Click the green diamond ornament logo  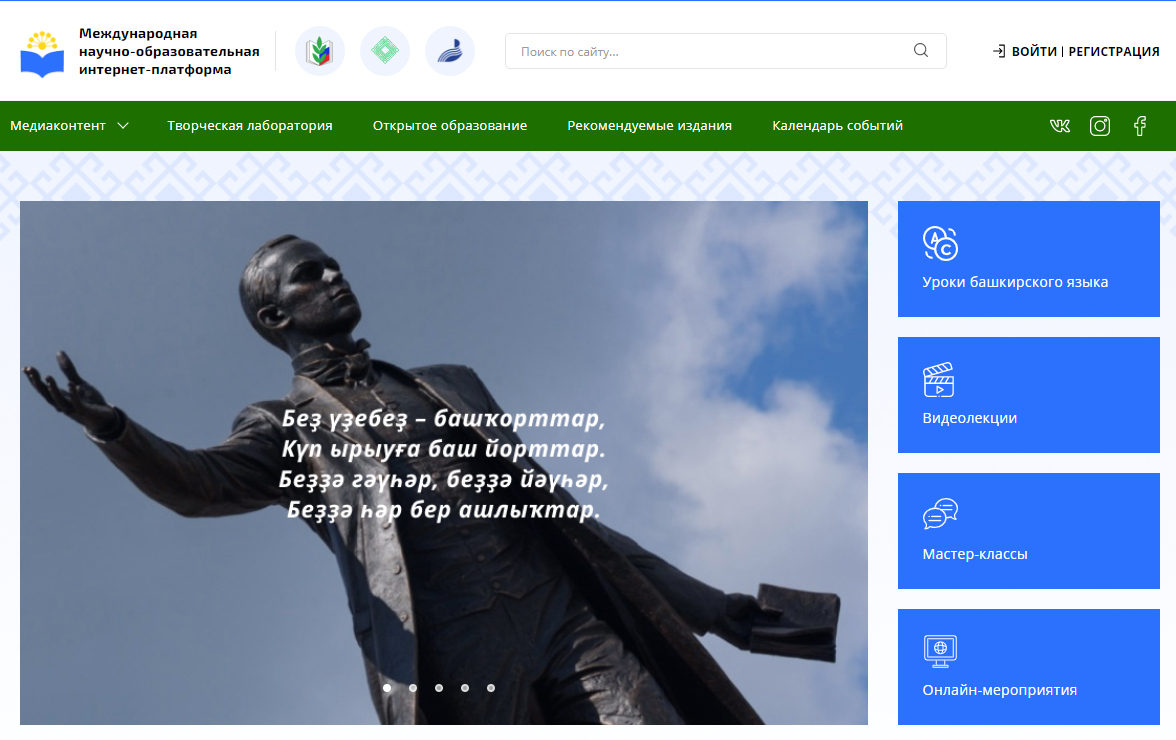[385, 51]
